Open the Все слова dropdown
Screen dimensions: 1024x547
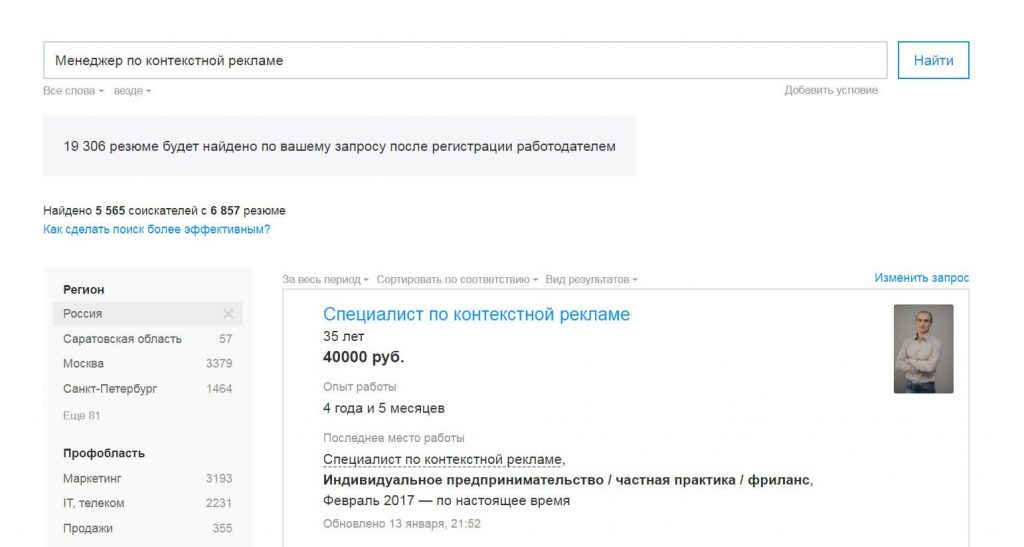pyautogui.click(x=73, y=91)
